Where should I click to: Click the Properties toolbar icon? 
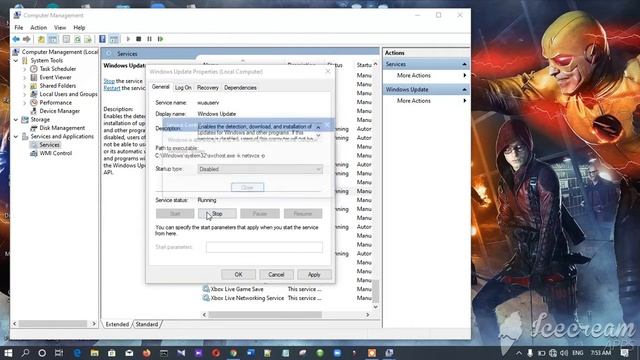tap(66, 39)
